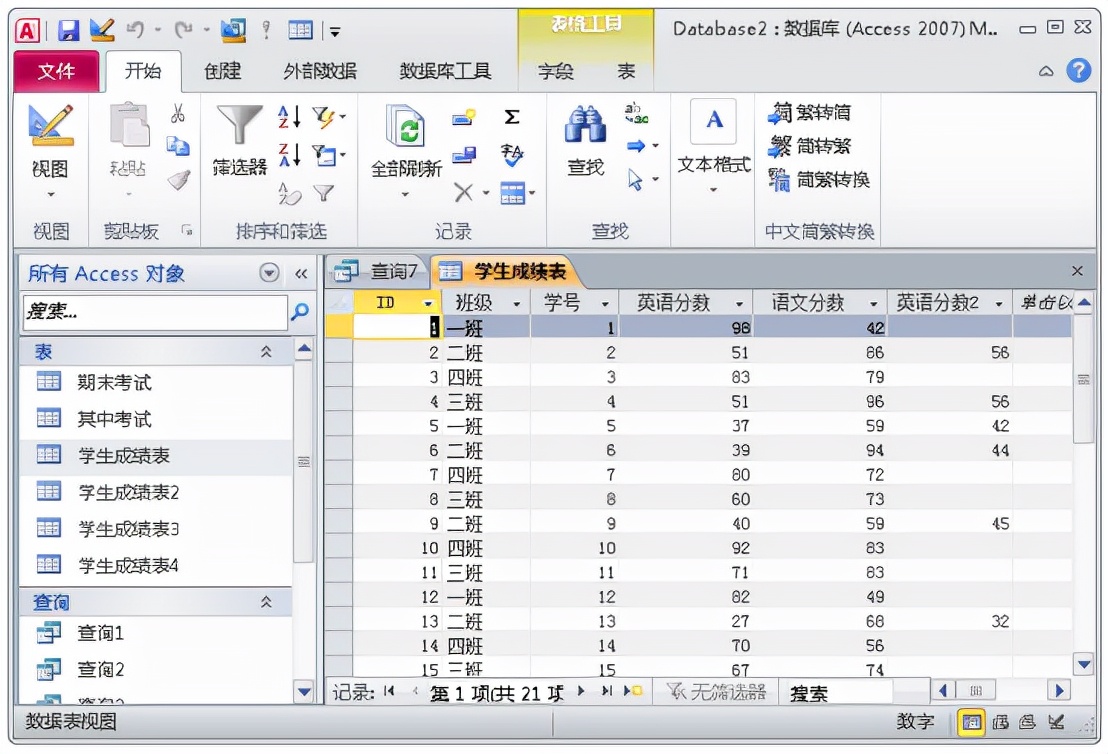The width and height of the screenshot is (1108, 754).
Task: Minimize the ribbon with caret icon
Action: point(1047,71)
